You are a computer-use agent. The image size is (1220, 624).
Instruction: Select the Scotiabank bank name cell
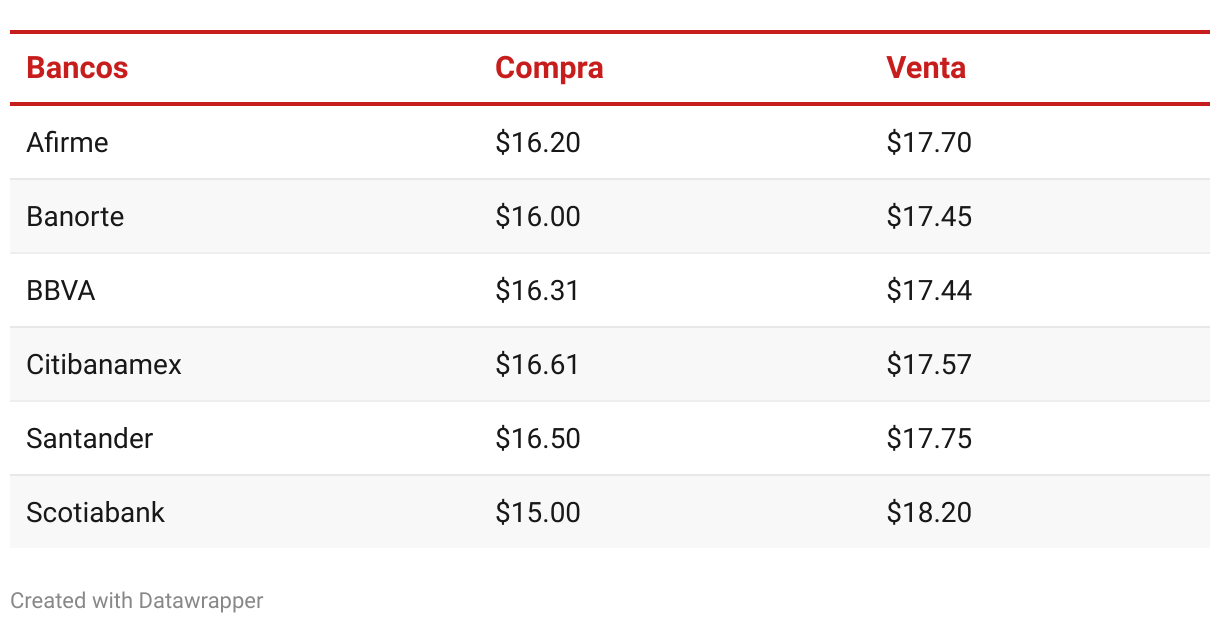click(x=95, y=512)
